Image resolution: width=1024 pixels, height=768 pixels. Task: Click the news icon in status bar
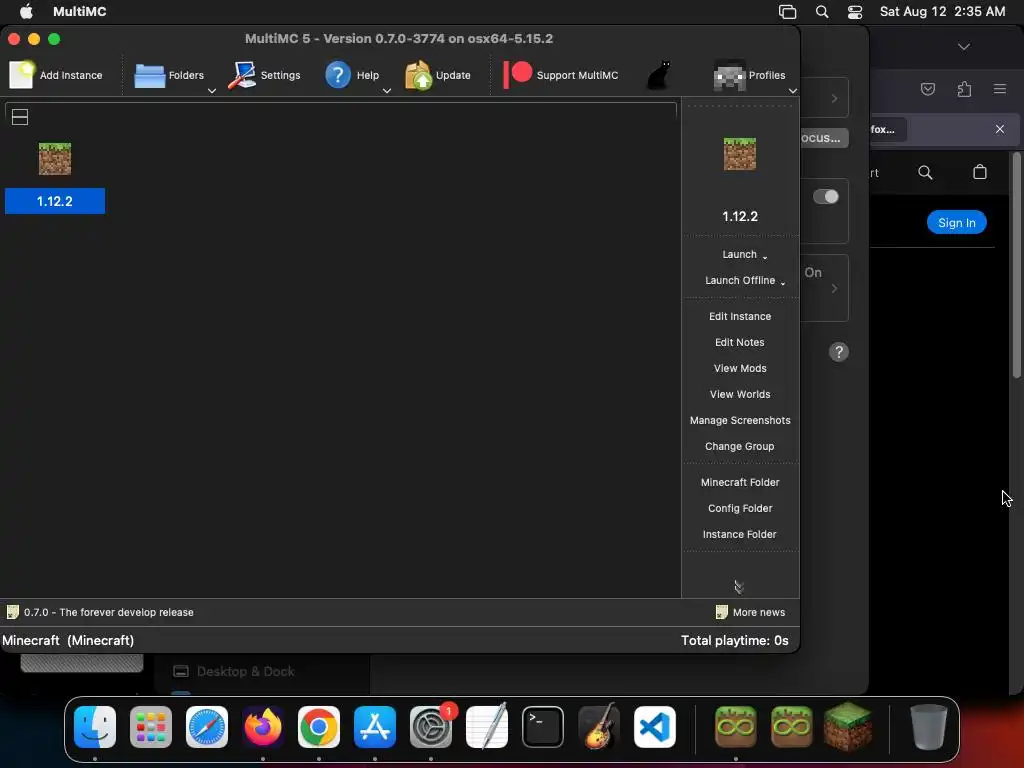pos(12,612)
